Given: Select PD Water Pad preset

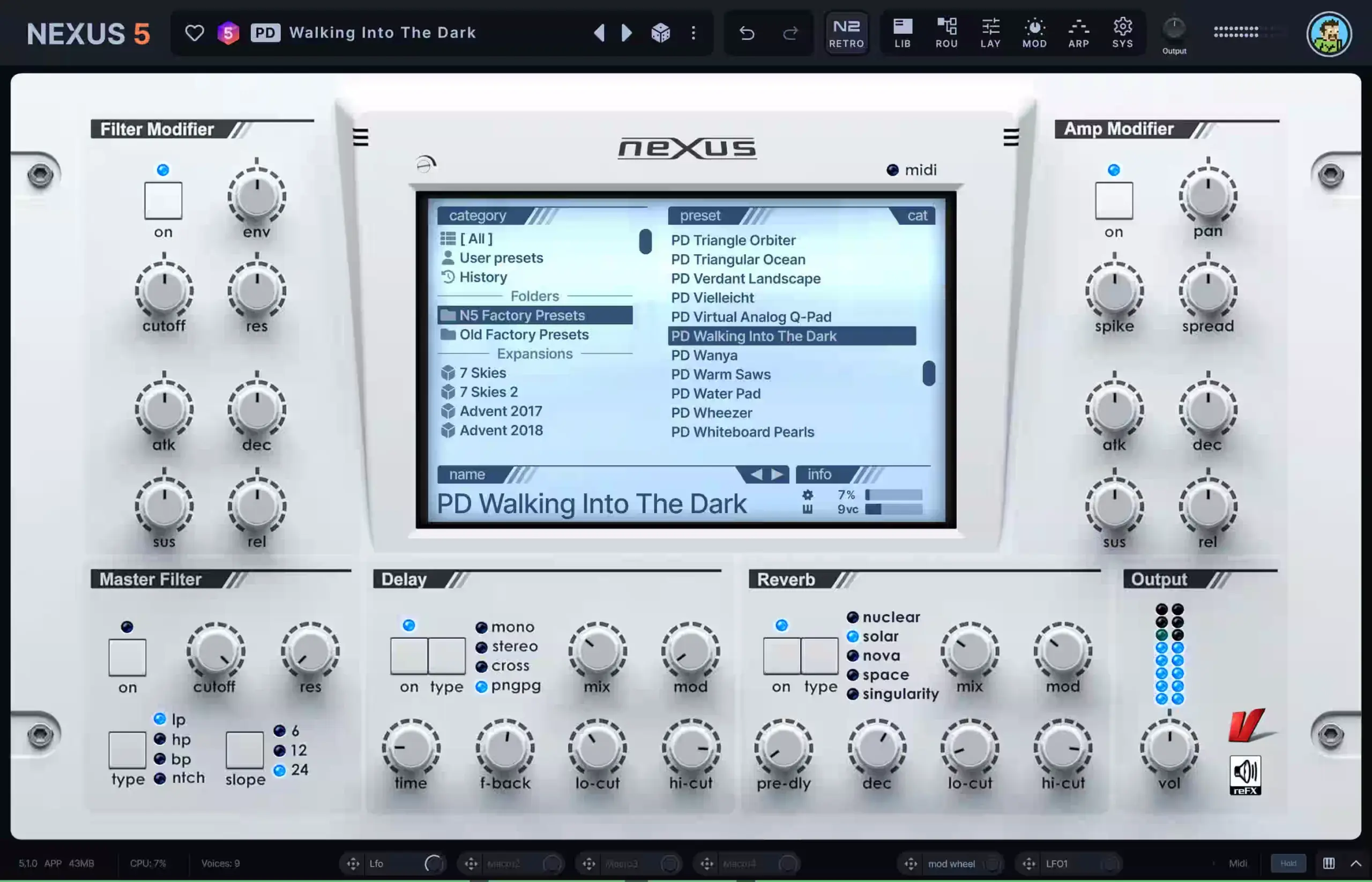Looking at the screenshot, I should pyautogui.click(x=715, y=394).
